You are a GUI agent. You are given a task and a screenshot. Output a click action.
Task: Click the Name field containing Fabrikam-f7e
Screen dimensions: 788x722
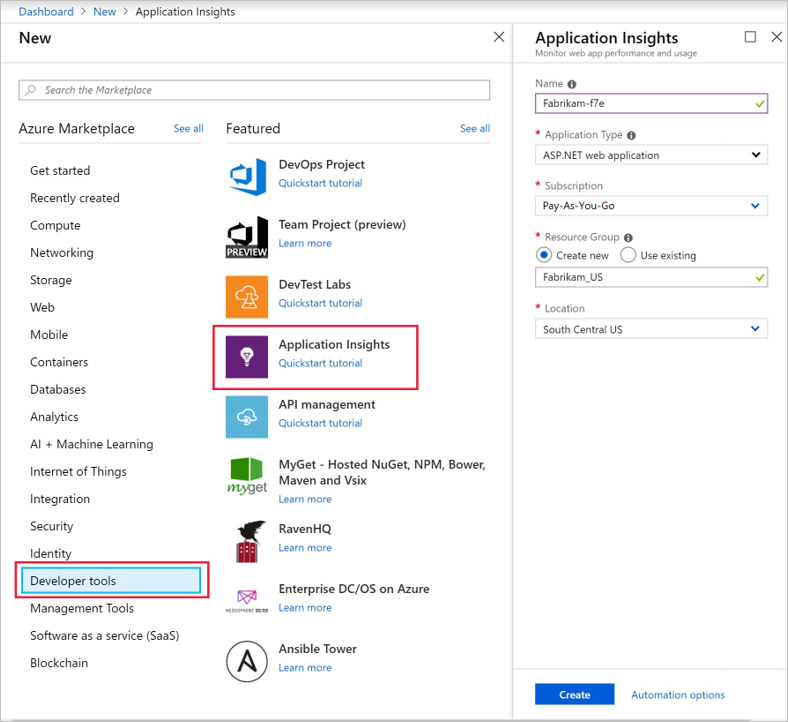651,104
